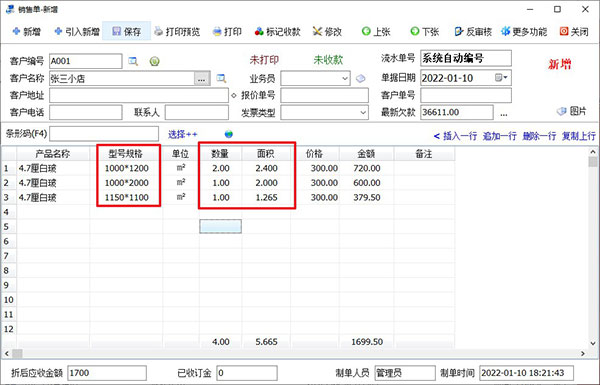This screenshot has width=600, height=385.
Task: Click the 新增 toolbar button
Action: (27, 31)
